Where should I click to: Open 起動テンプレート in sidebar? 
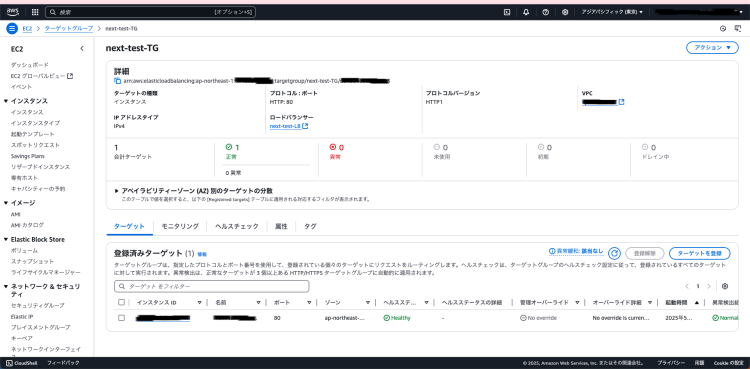click(x=33, y=134)
